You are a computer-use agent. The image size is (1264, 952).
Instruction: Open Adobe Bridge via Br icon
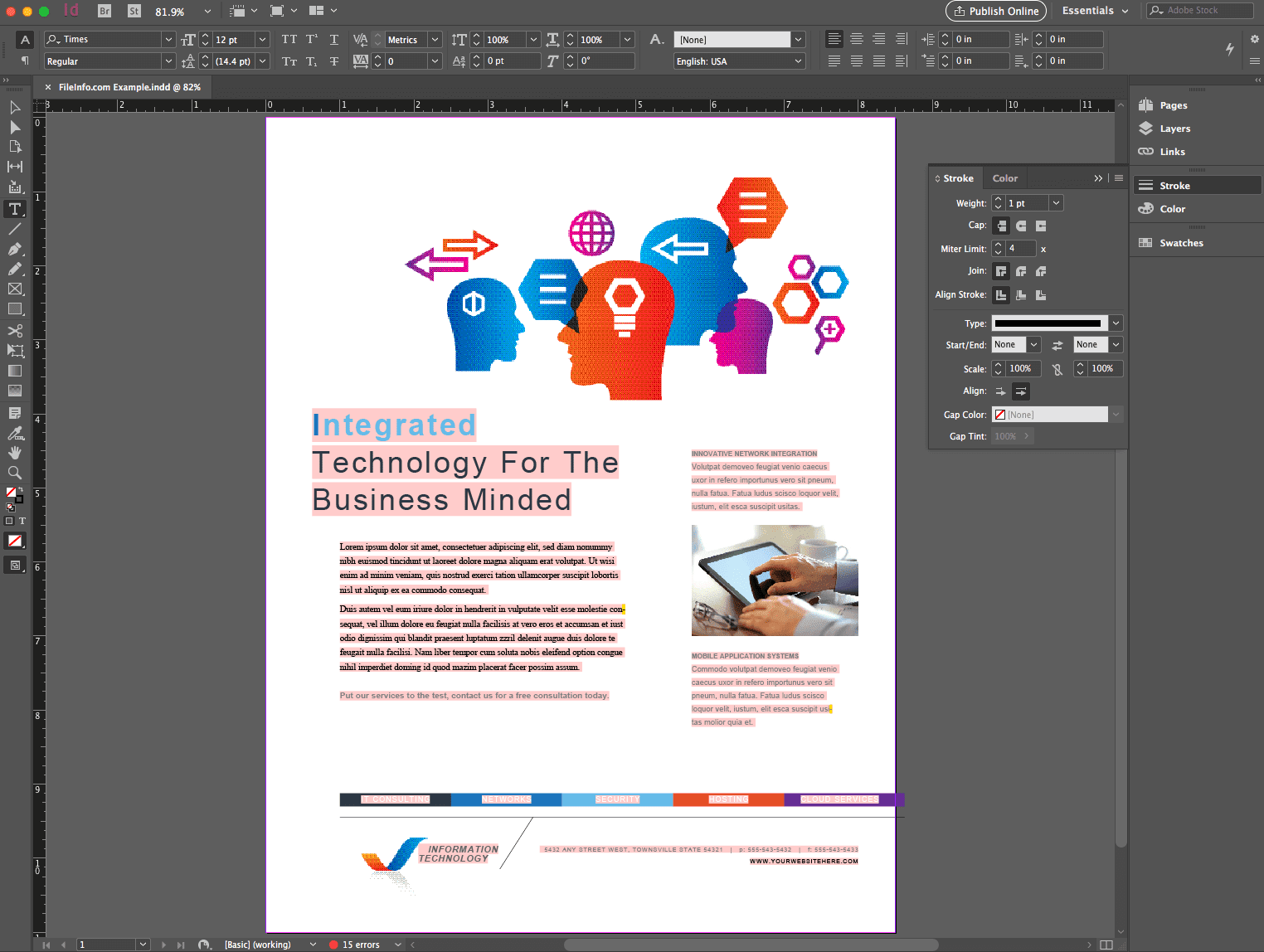pos(105,11)
